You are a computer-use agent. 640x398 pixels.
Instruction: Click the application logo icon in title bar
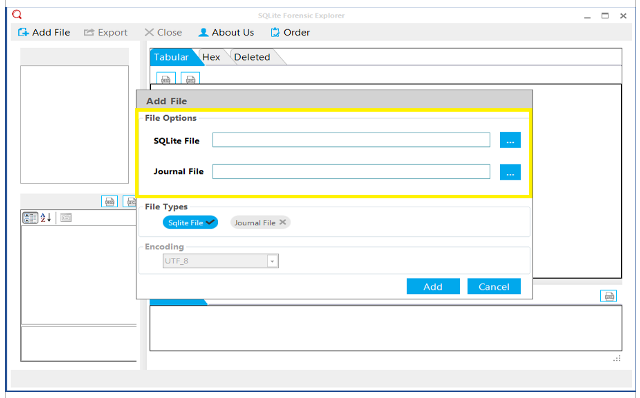[17, 15]
